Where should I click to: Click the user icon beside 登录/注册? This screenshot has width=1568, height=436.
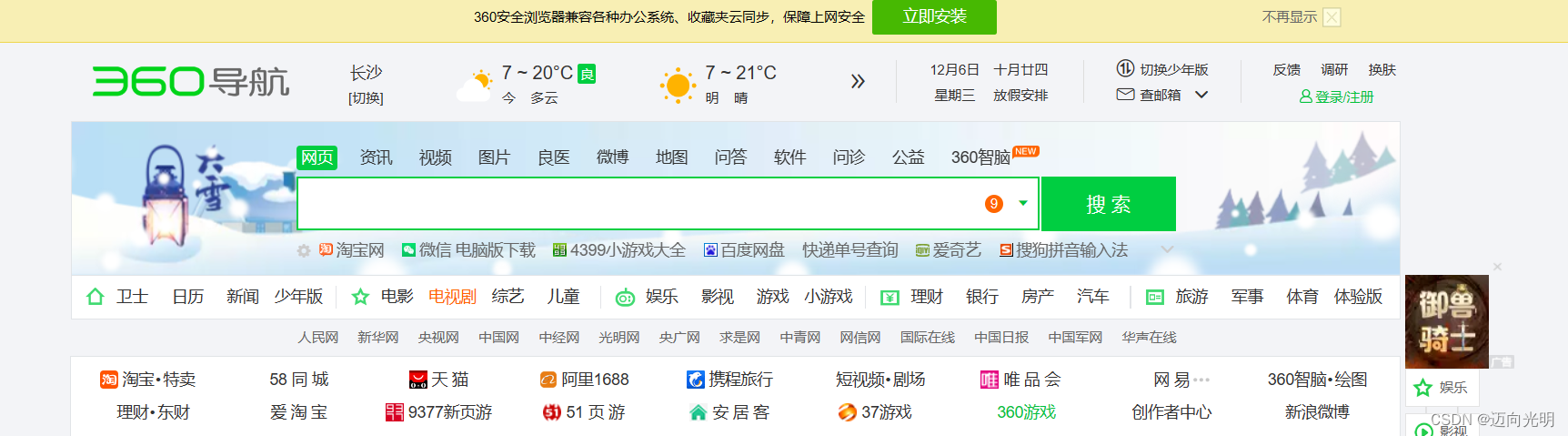point(1305,96)
